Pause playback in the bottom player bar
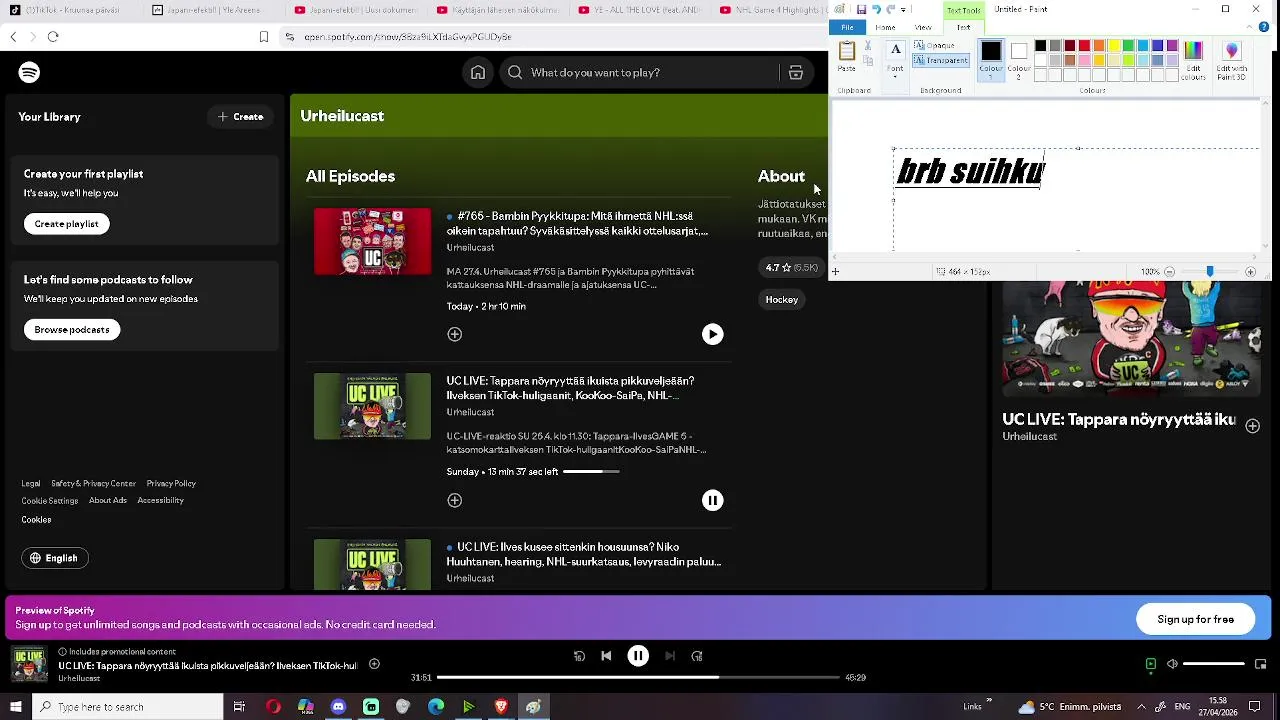Screen dimensions: 1280x720 pyautogui.click(x=638, y=656)
